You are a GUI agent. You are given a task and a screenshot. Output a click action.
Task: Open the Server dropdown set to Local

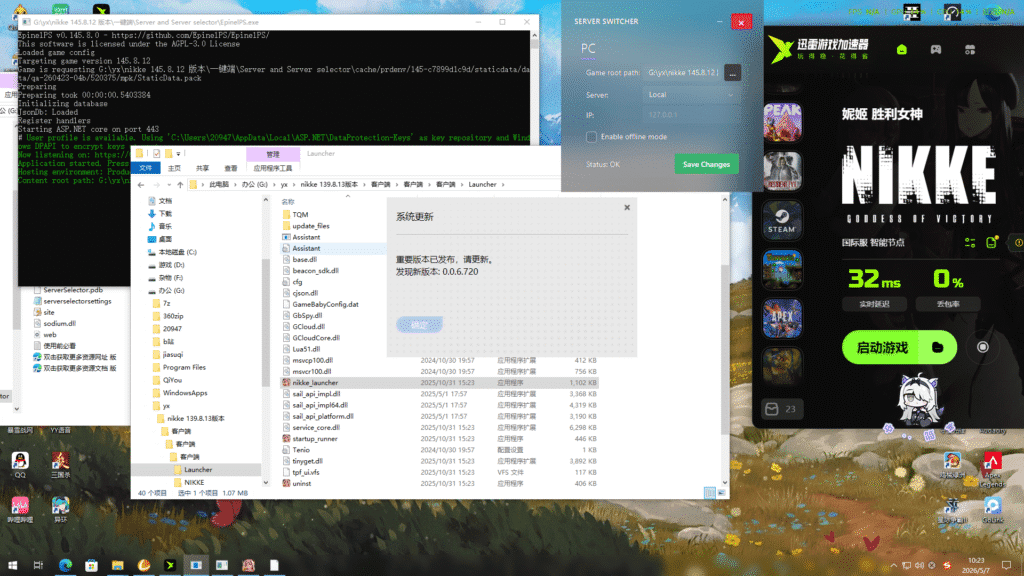pos(691,95)
